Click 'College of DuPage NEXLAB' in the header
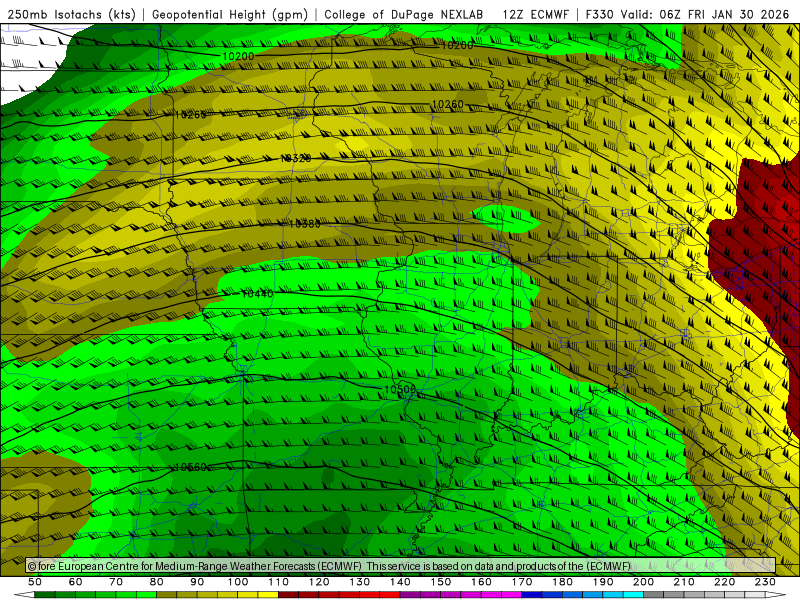The image size is (800, 600). (403, 14)
